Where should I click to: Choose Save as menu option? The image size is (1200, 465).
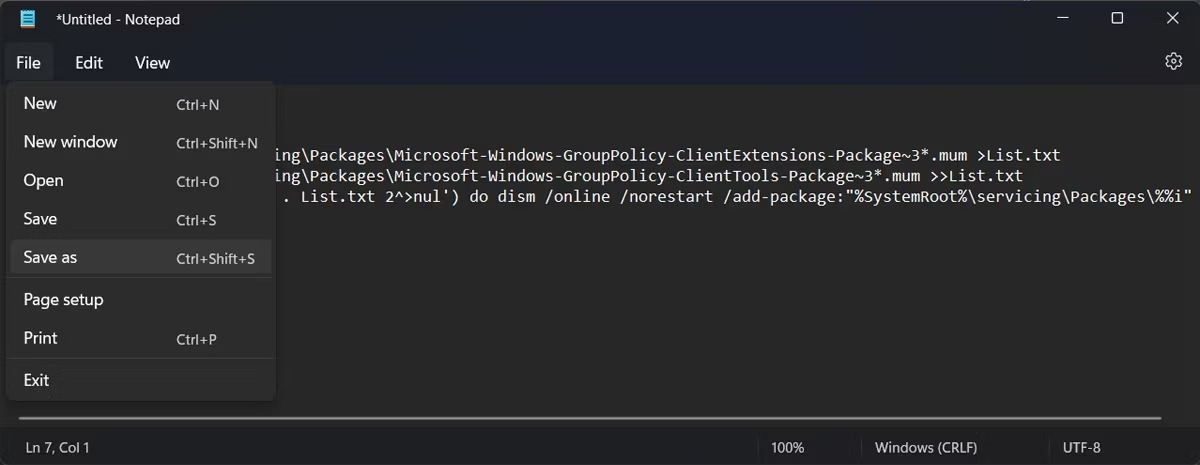click(x=141, y=258)
